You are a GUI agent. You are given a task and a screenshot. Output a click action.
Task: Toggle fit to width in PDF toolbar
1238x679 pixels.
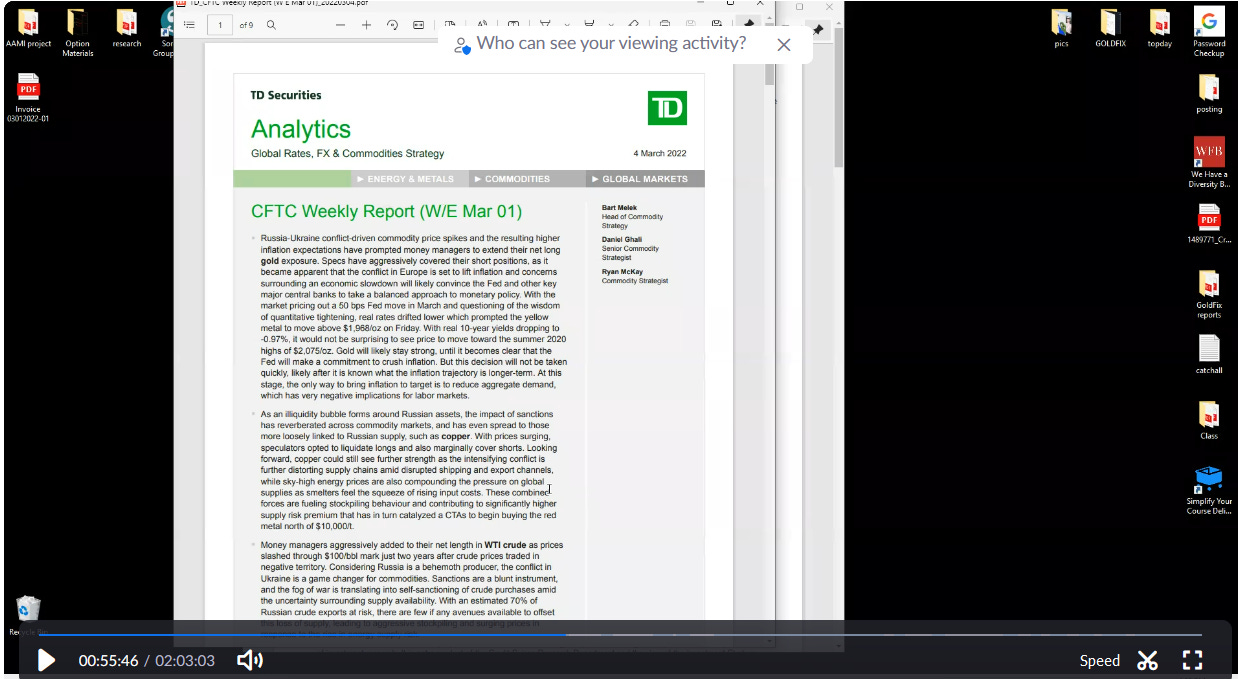coord(418,25)
